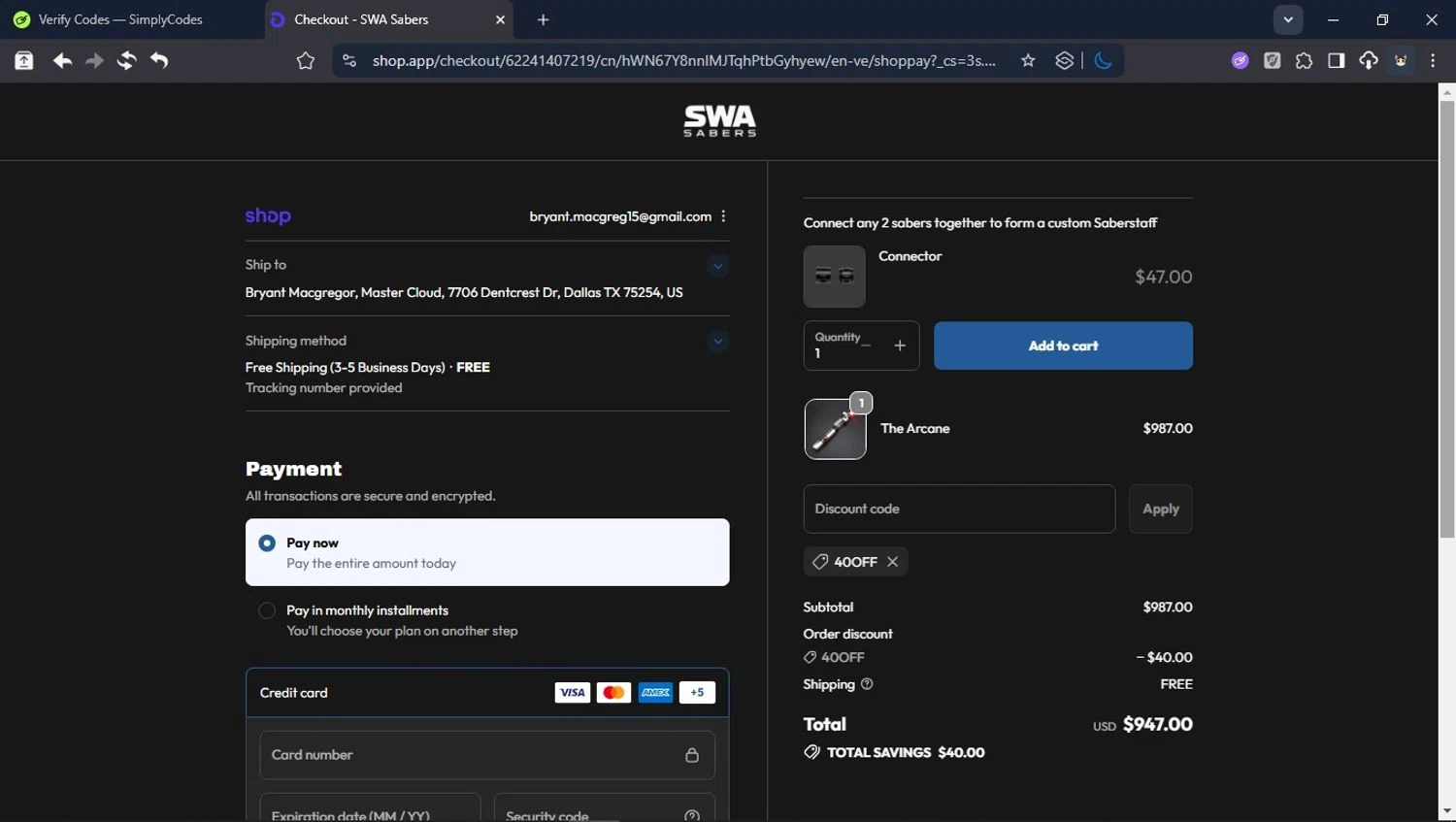
Task: Close the Checkout - SWA Sabers tab
Action: point(501,19)
